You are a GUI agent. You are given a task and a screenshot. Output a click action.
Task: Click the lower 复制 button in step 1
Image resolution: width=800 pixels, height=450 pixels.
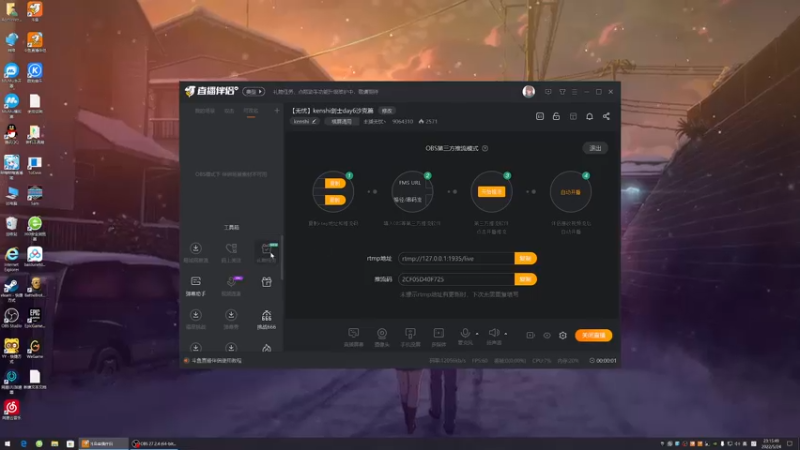click(x=335, y=200)
